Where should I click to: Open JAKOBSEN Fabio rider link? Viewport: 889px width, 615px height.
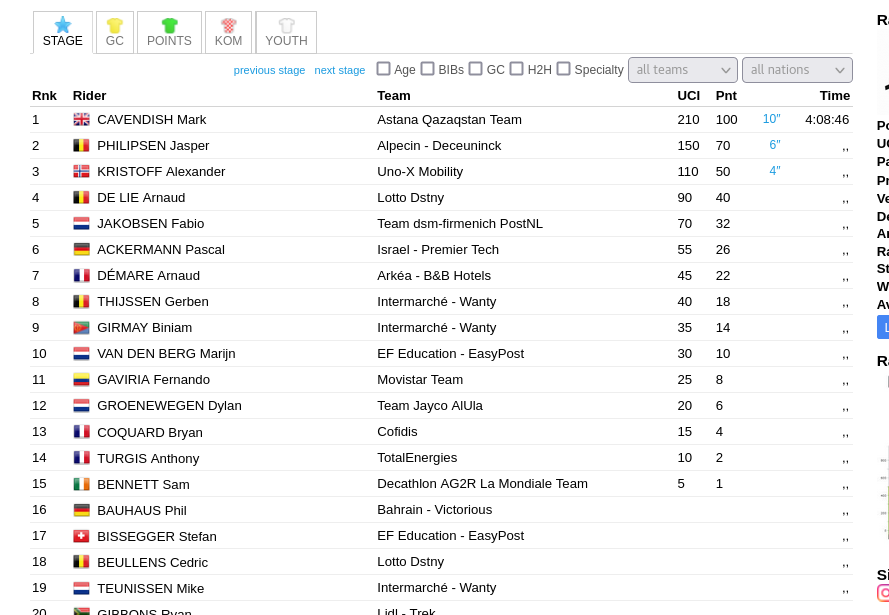[x=151, y=224]
